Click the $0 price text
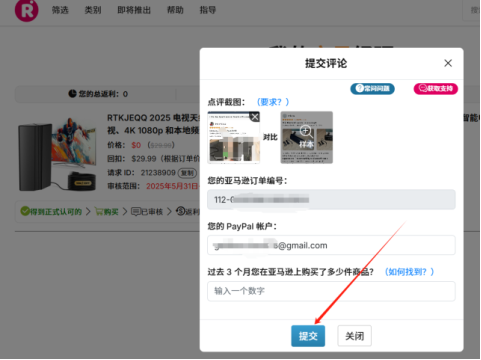Viewport: 481px width, 360px height. (136, 145)
